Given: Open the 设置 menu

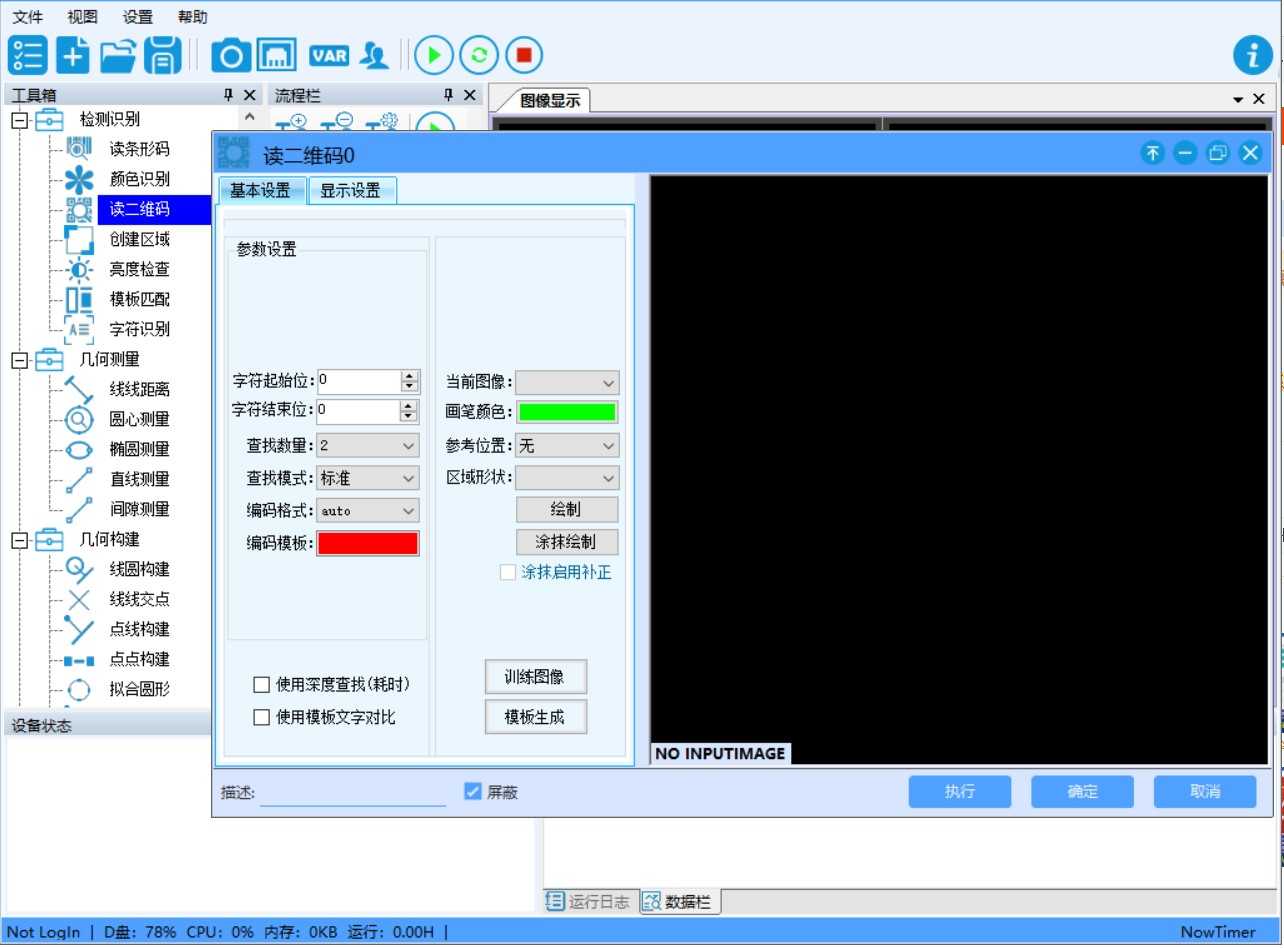Looking at the screenshot, I should click(138, 17).
